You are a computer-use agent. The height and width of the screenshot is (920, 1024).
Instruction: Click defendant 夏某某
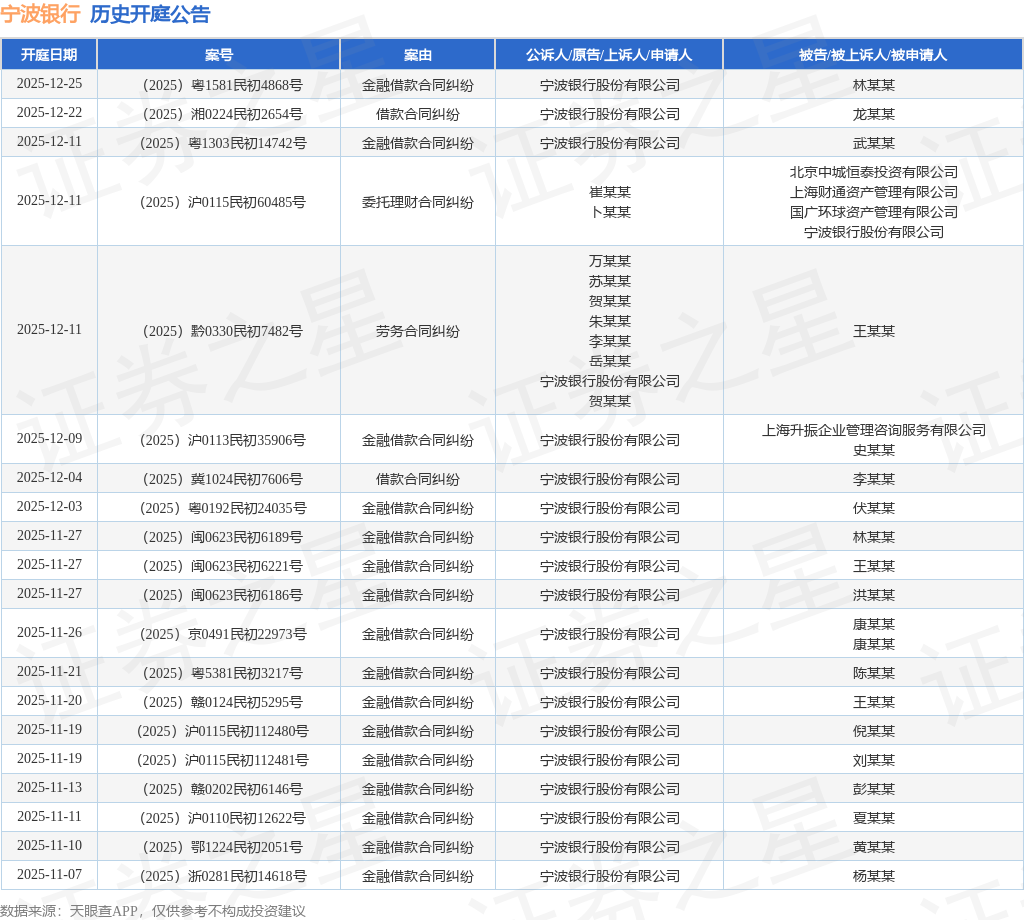coord(874,818)
